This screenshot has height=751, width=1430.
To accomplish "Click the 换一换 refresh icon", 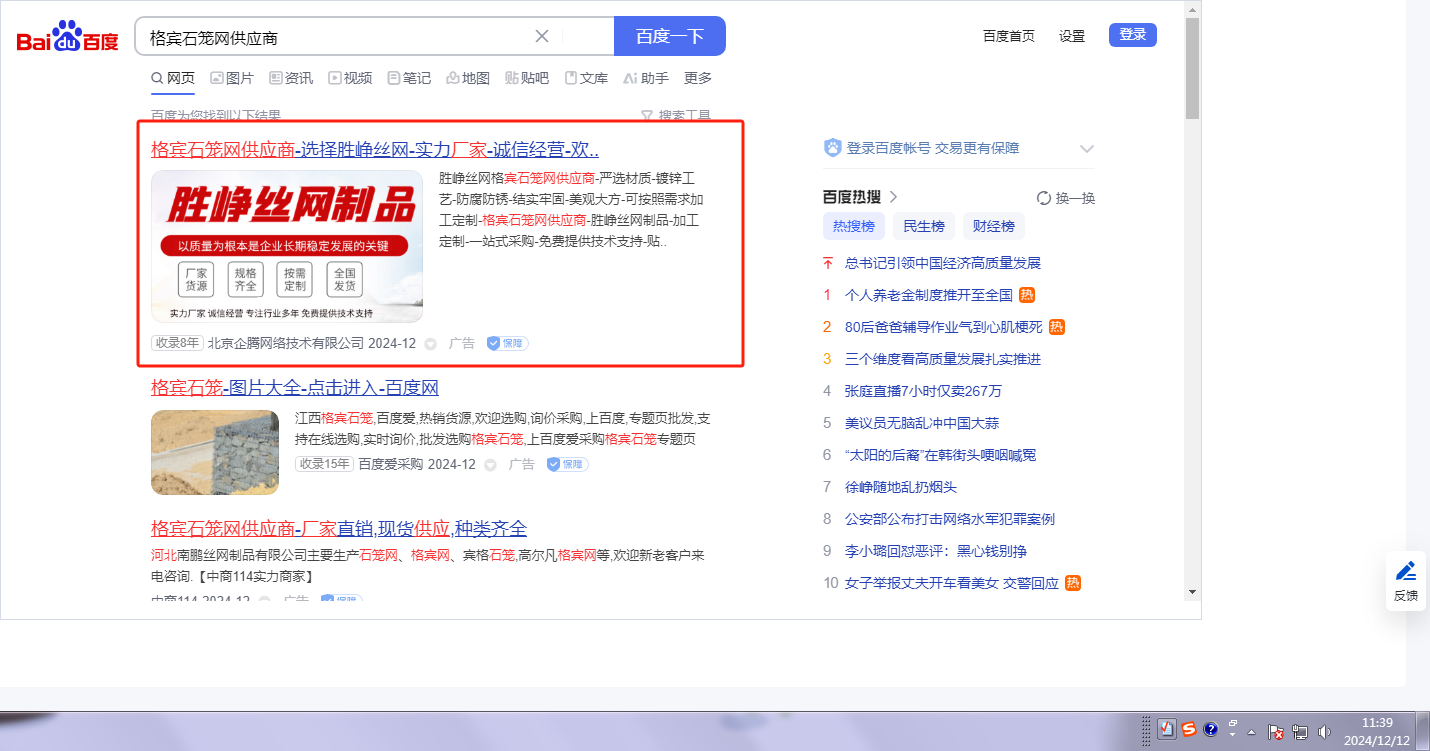I will point(1044,198).
